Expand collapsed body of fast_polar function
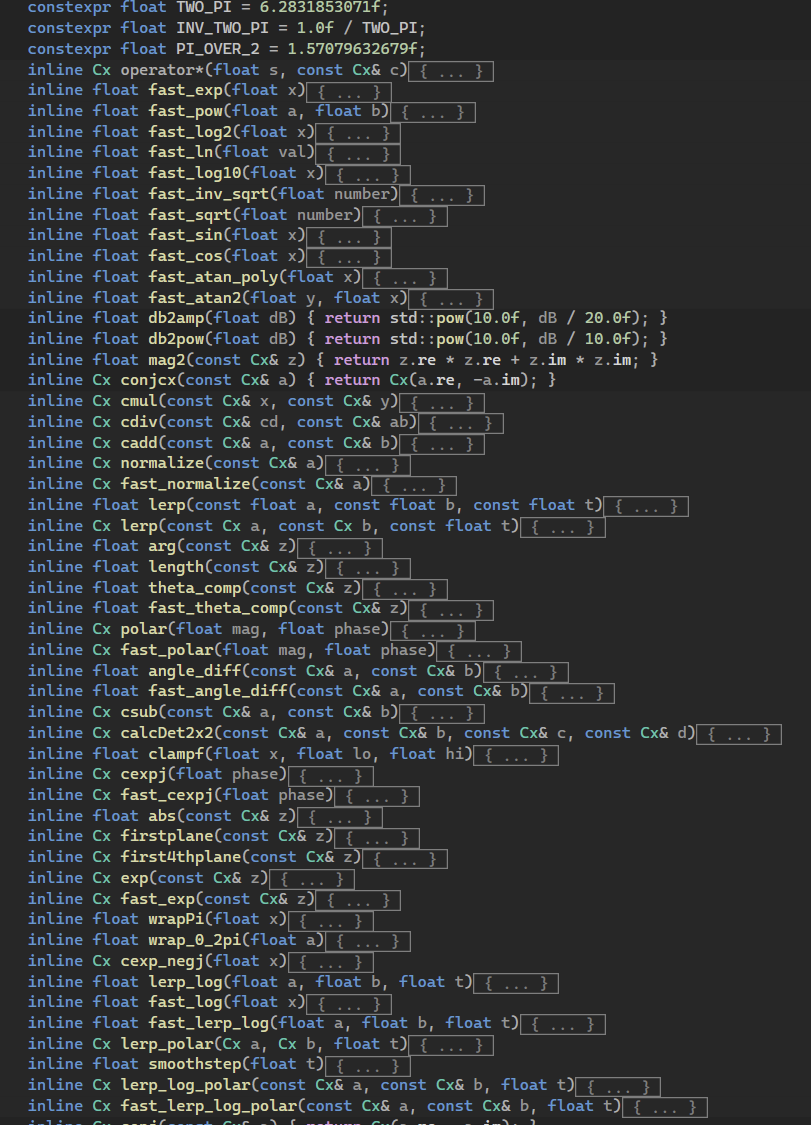Viewport: 811px width, 1125px height. click(x=479, y=651)
